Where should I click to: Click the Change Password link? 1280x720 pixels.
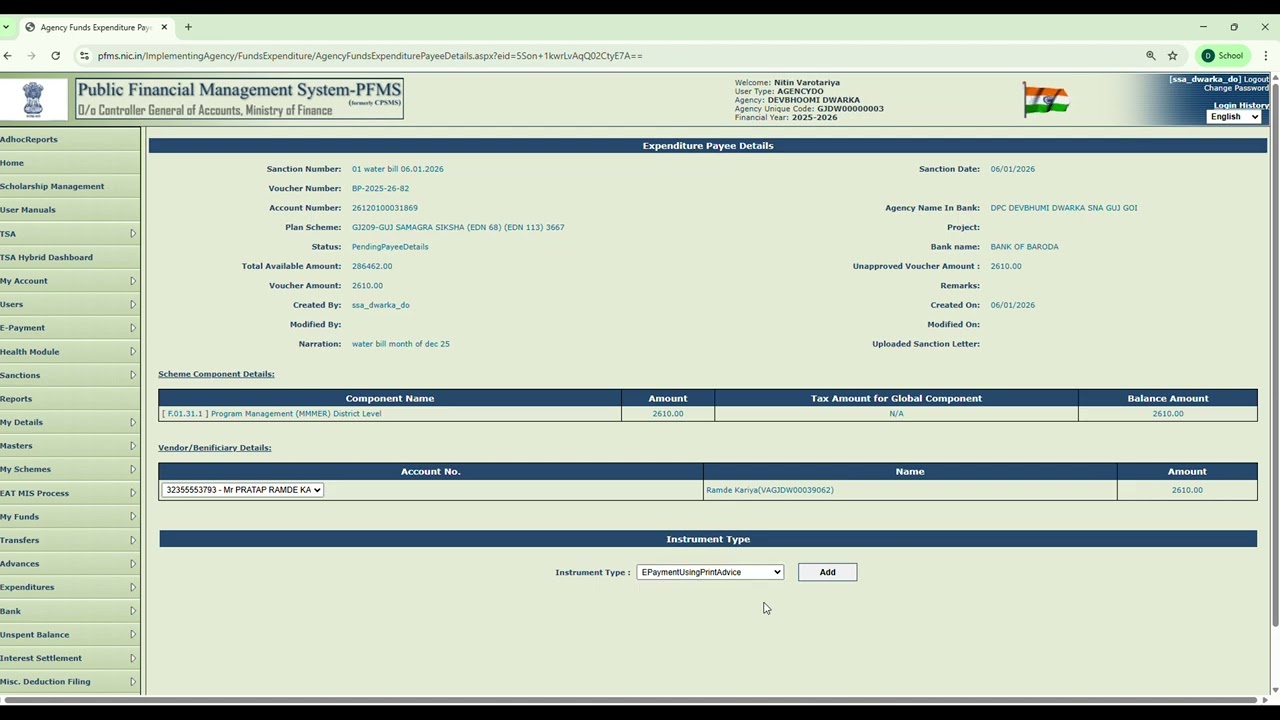click(x=1236, y=88)
